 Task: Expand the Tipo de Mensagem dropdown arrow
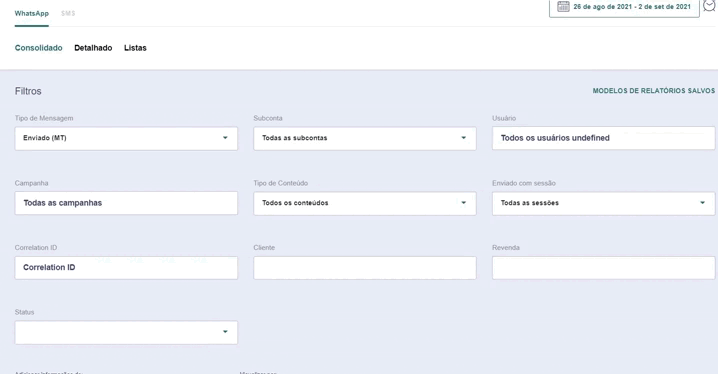pyautogui.click(x=225, y=138)
